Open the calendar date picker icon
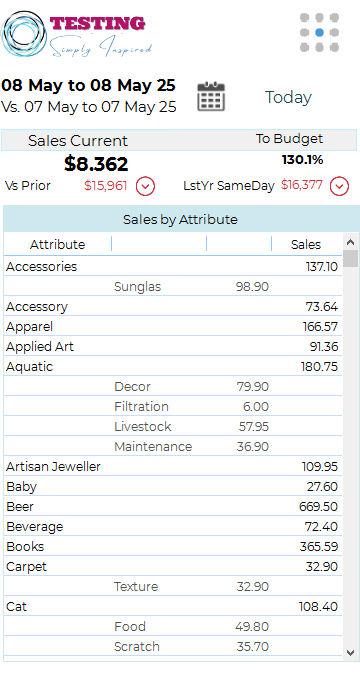Viewport: 360px width, 675px height. tap(211, 96)
